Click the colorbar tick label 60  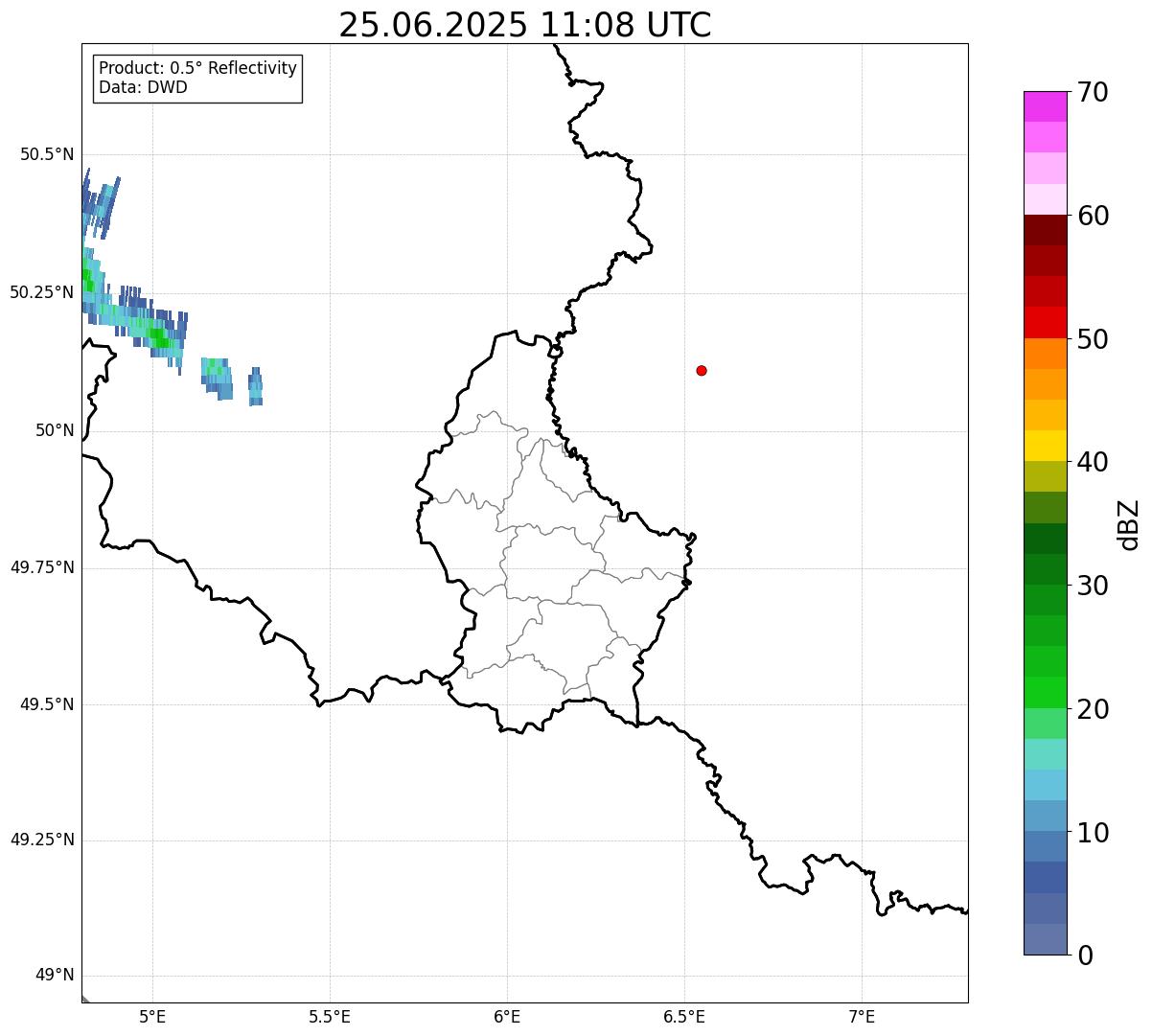click(x=1093, y=216)
